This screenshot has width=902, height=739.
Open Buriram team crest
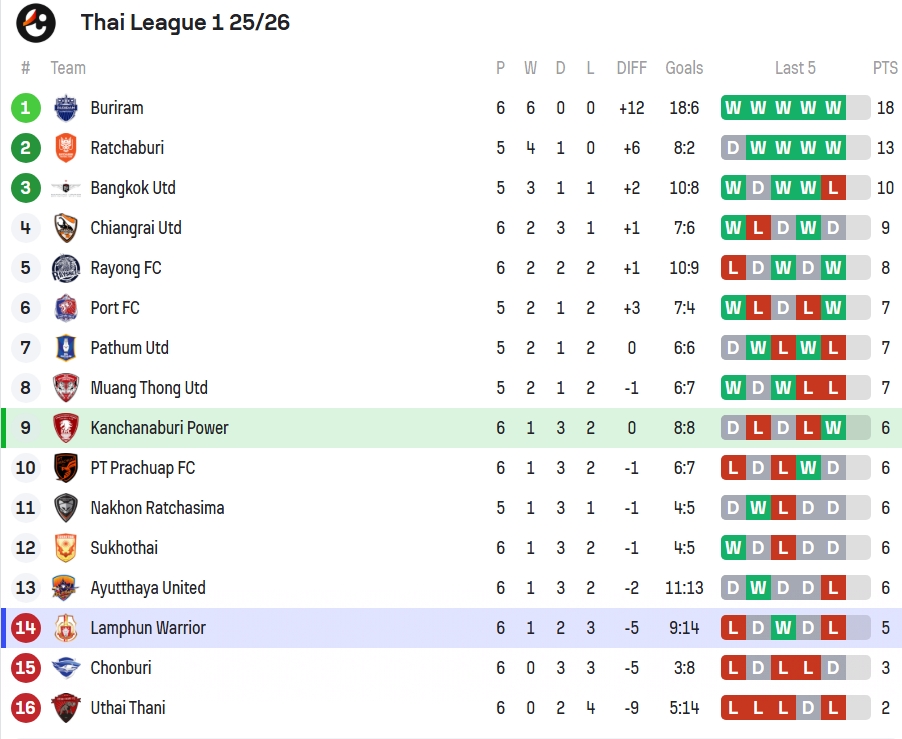click(x=66, y=108)
